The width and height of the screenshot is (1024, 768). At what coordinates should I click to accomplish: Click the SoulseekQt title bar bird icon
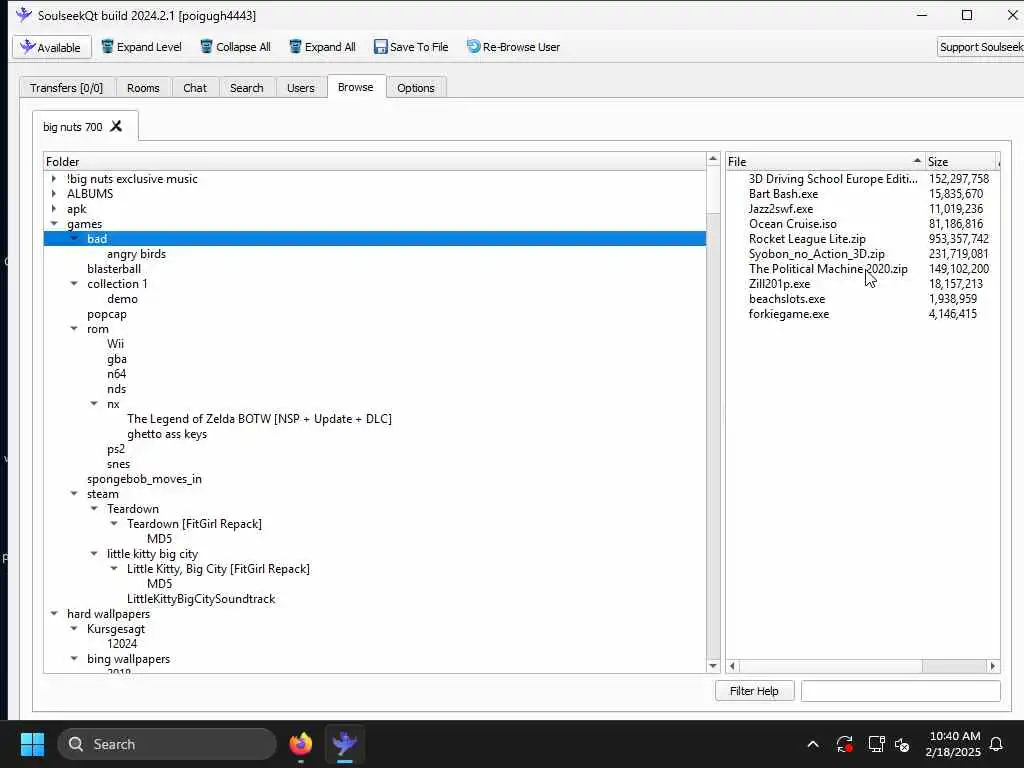point(24,14)
